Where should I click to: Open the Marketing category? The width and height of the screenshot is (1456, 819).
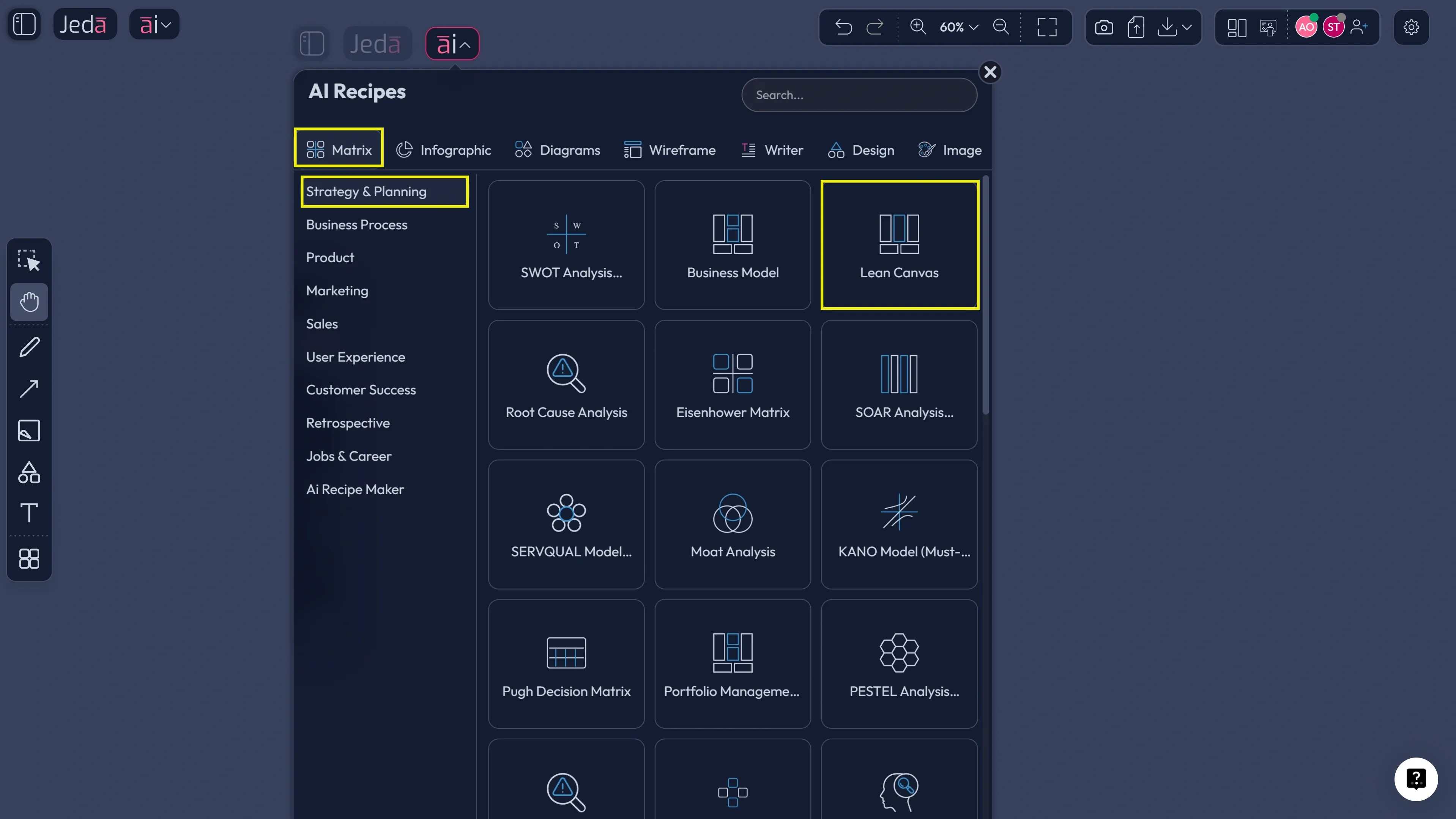(337, 291)
